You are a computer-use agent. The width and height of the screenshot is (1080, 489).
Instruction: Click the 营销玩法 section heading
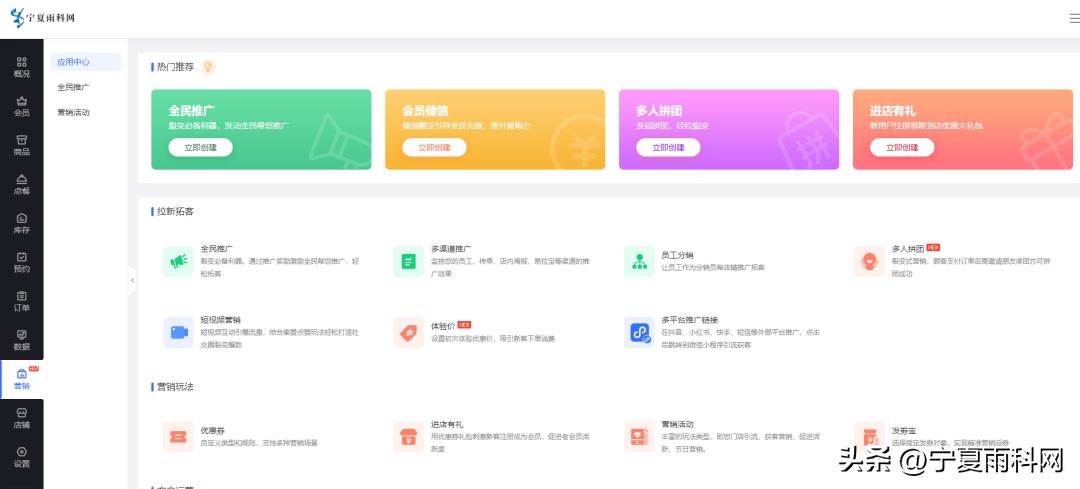point(175,387)
